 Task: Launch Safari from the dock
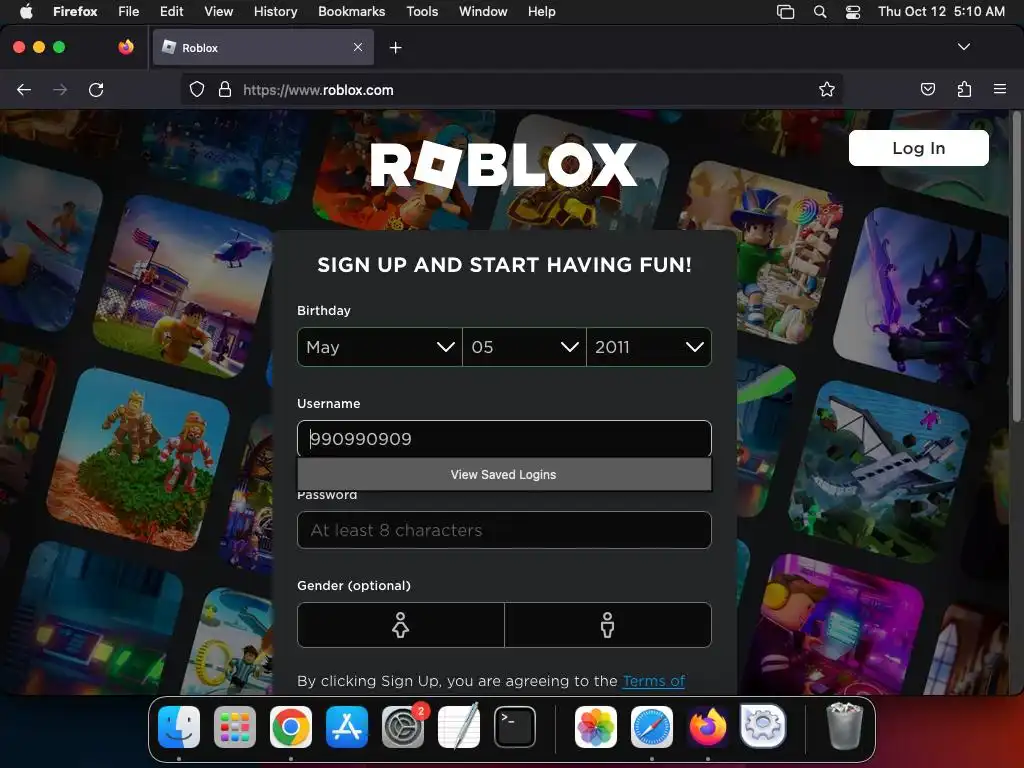[652, 726]
